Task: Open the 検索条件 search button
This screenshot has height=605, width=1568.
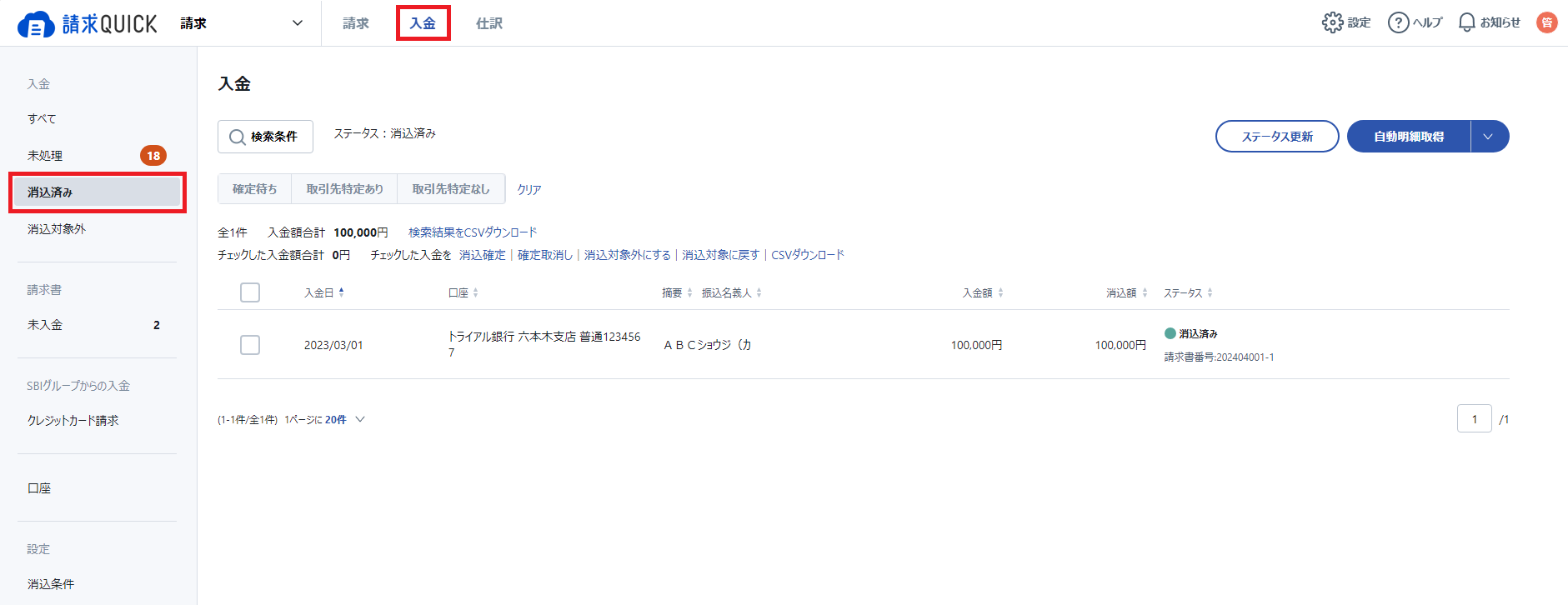Action: point(265,137)
